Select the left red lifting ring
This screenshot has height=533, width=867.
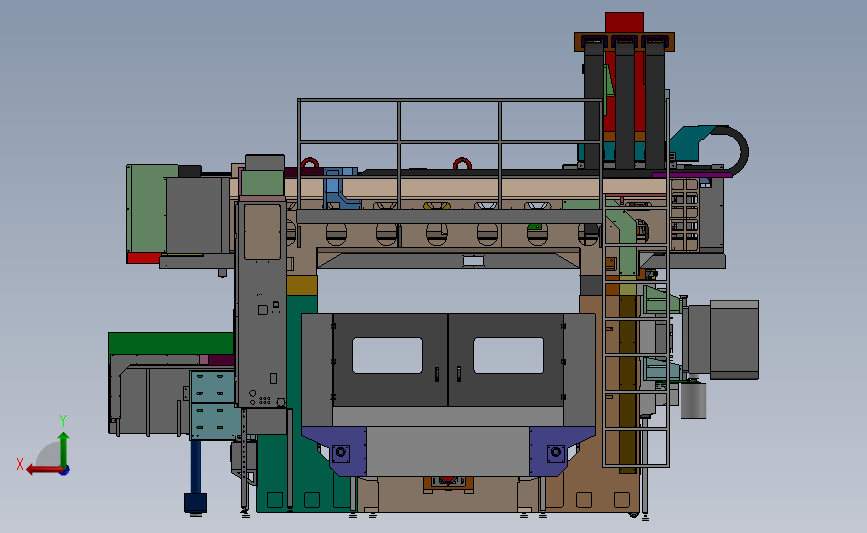click(x=310, y=163)
